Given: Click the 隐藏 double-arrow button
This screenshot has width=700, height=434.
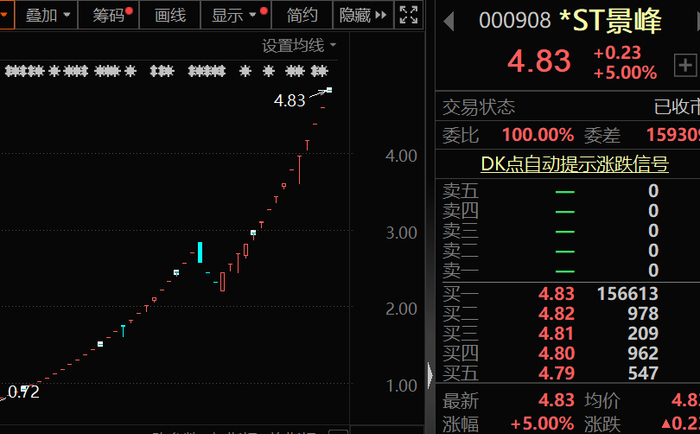Looking at the screenshot, I should (x=363, y=15).
